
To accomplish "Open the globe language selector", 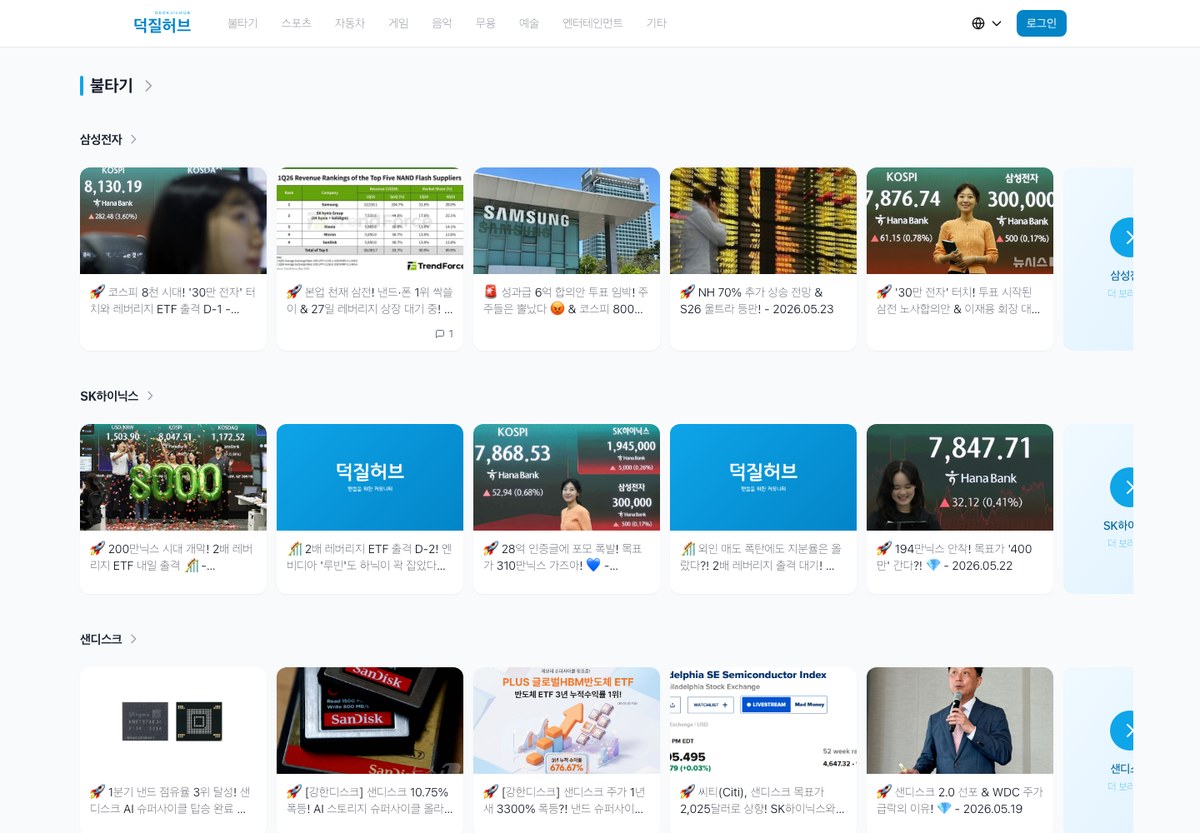I will pyautogui.click(x=986, y=23).
